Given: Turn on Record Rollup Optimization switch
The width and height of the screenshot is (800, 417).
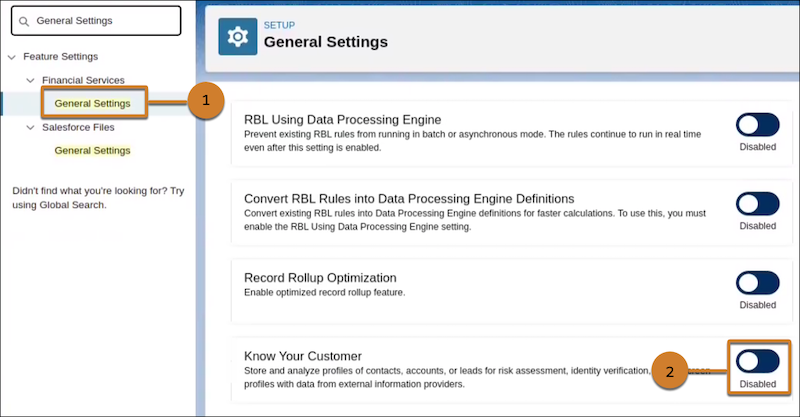Looking at the screenshot, I should pyautogui.click(x=757, y=283).
